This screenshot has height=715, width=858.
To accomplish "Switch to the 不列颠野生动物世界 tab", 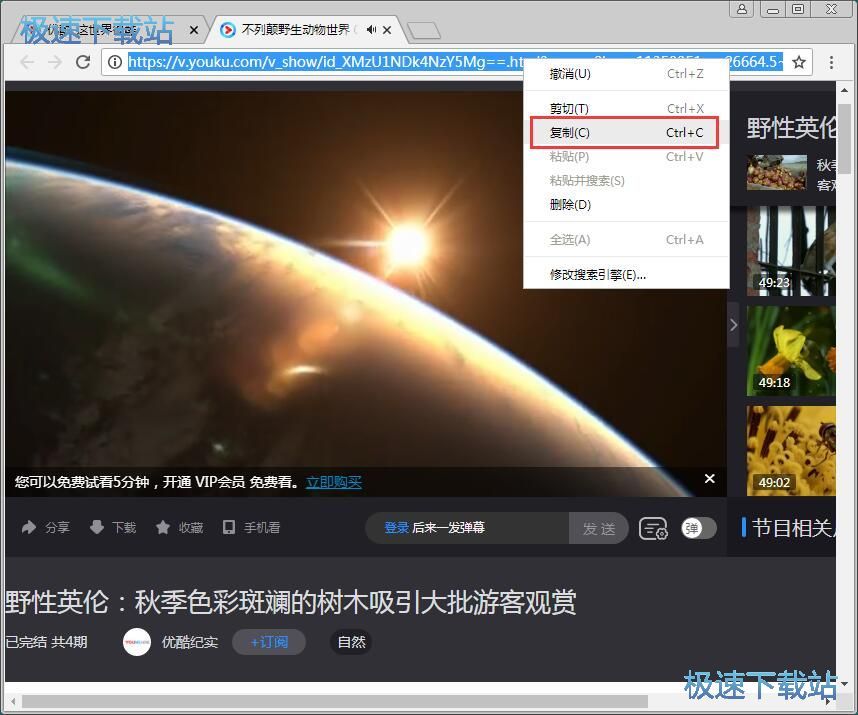I will coord(295,30).
